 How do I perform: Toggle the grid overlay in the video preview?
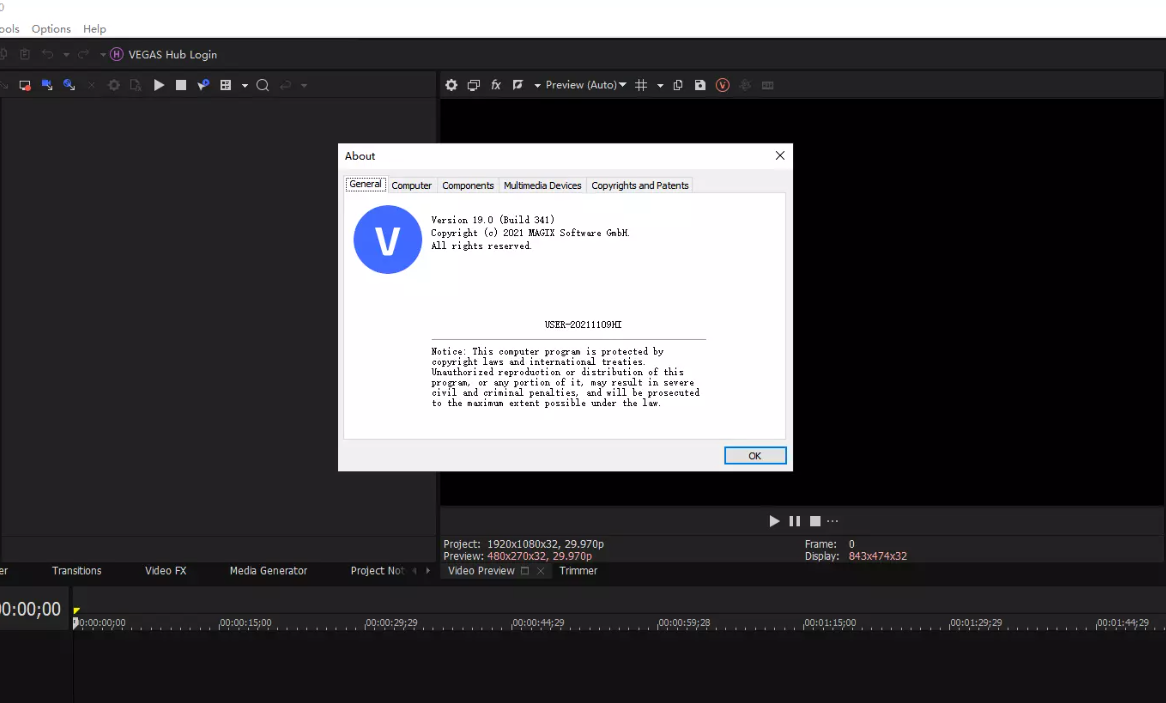click(641, 85)
